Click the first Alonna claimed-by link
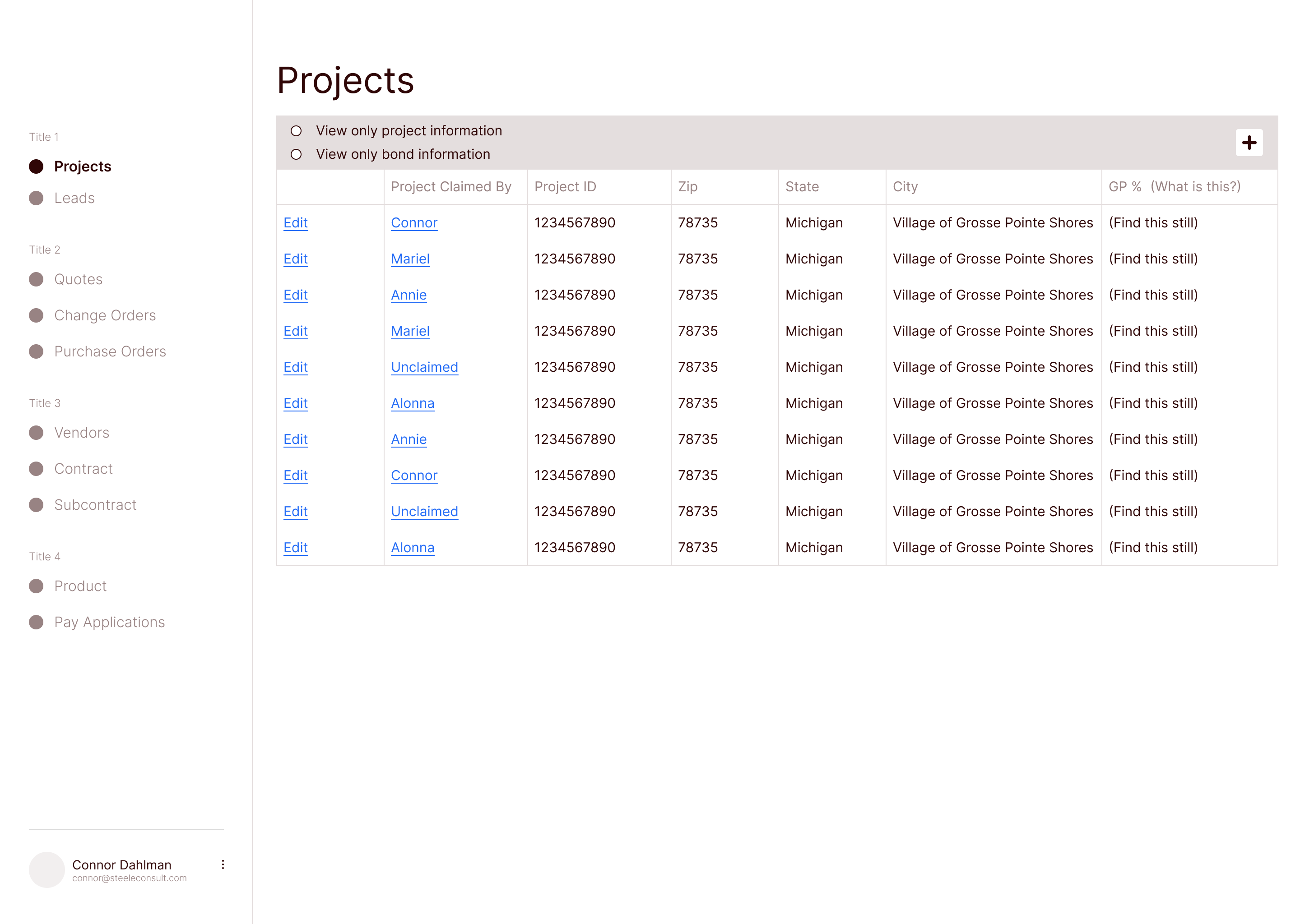 (412, 403)
